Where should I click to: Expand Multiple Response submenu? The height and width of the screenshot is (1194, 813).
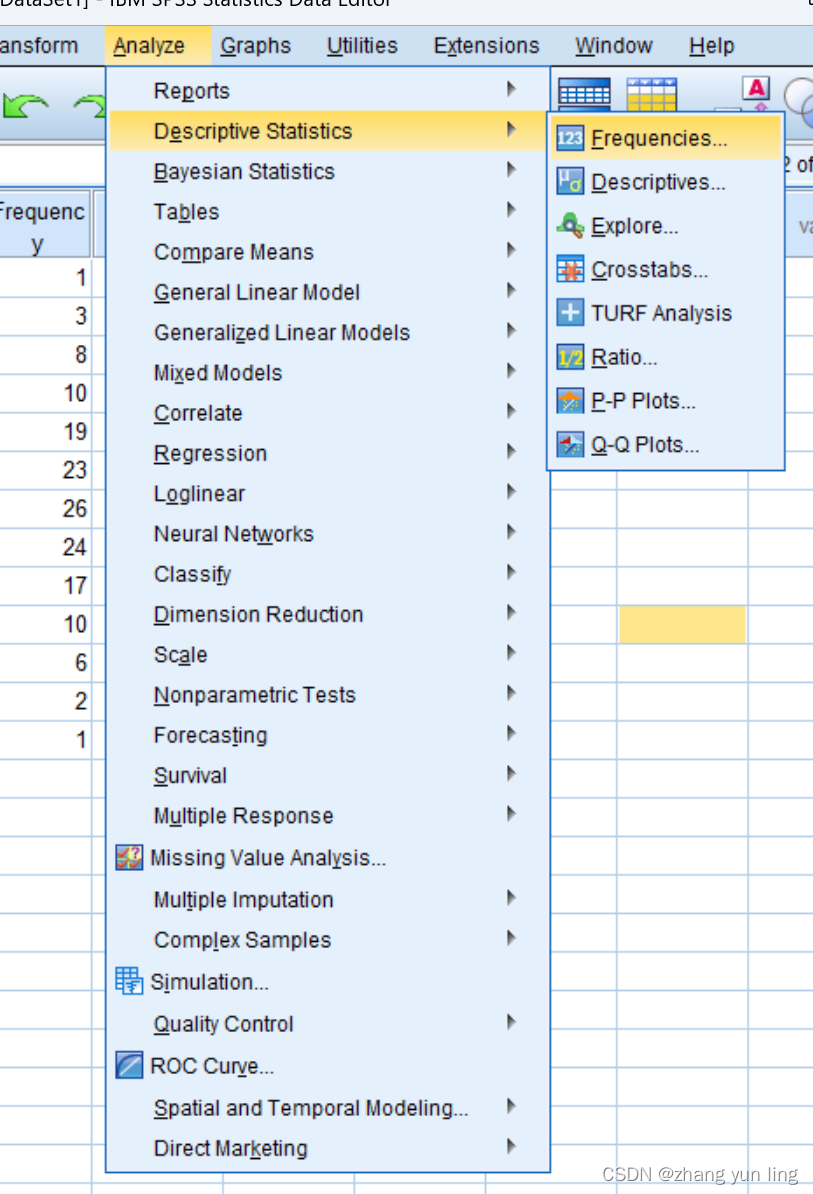point(329,816)
